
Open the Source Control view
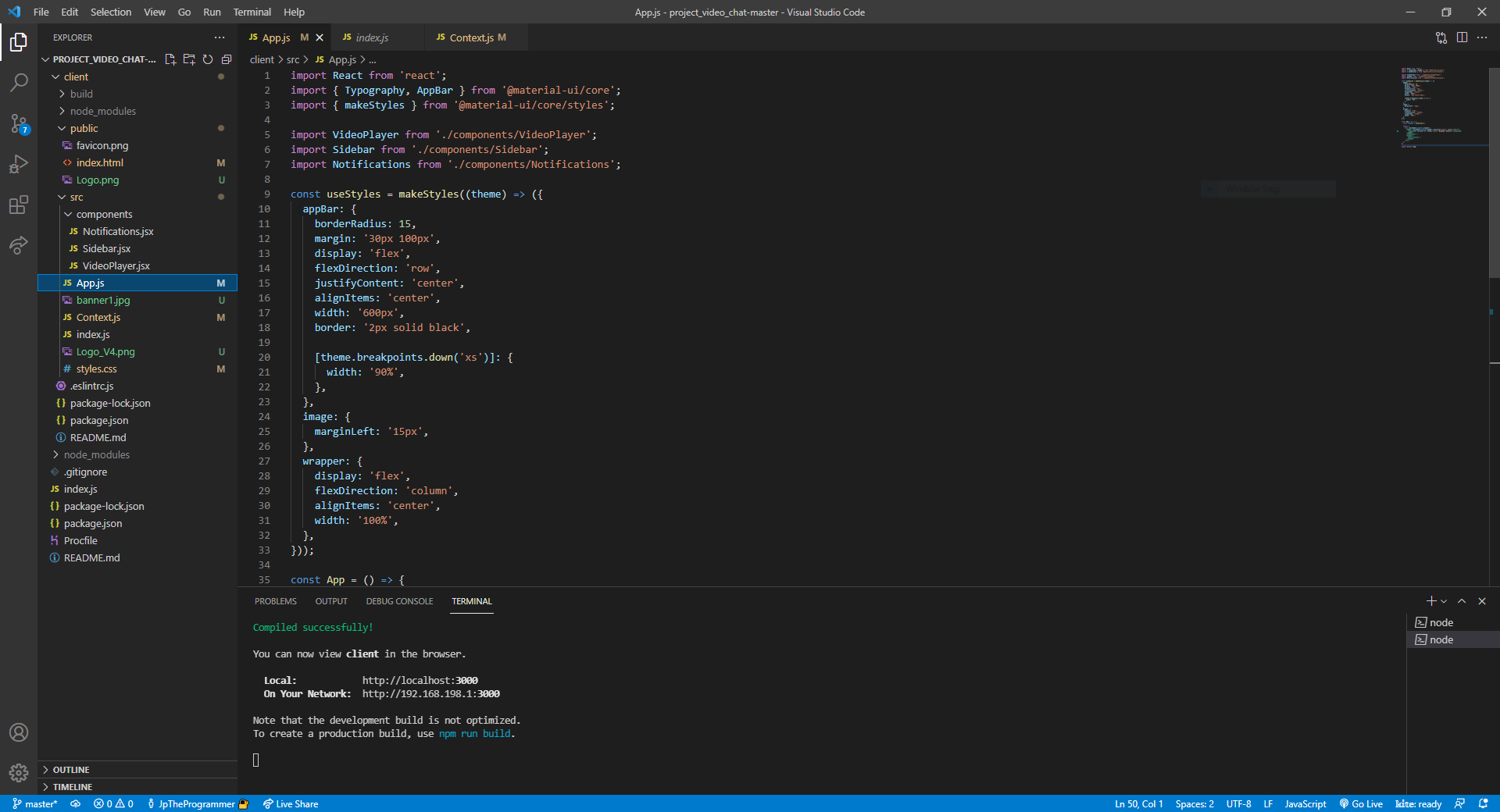tap(19, 123)
